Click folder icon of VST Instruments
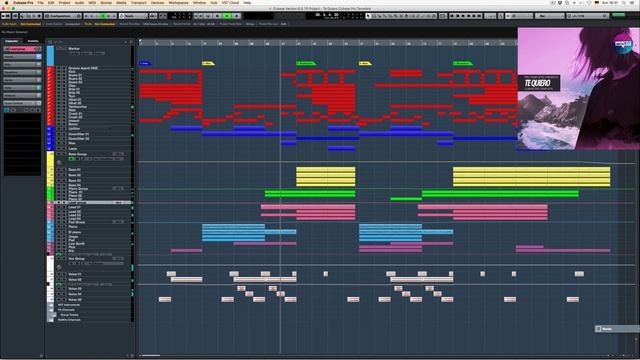The width and height of the screenshot is (640, 360). 51,305
